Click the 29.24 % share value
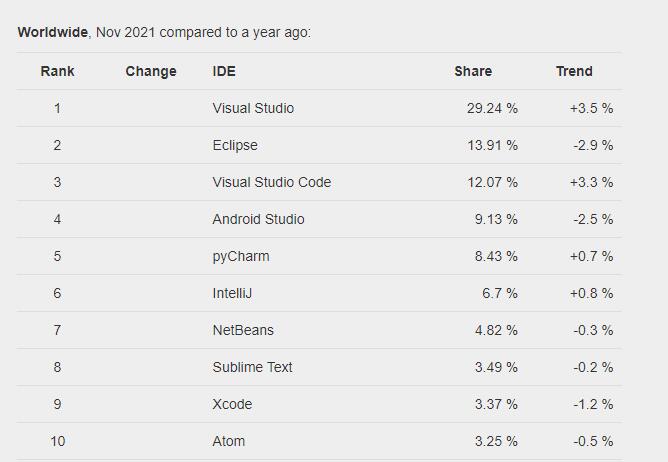Image resolution: width=668 pixels, height=462 pixels. pos(492,108)
